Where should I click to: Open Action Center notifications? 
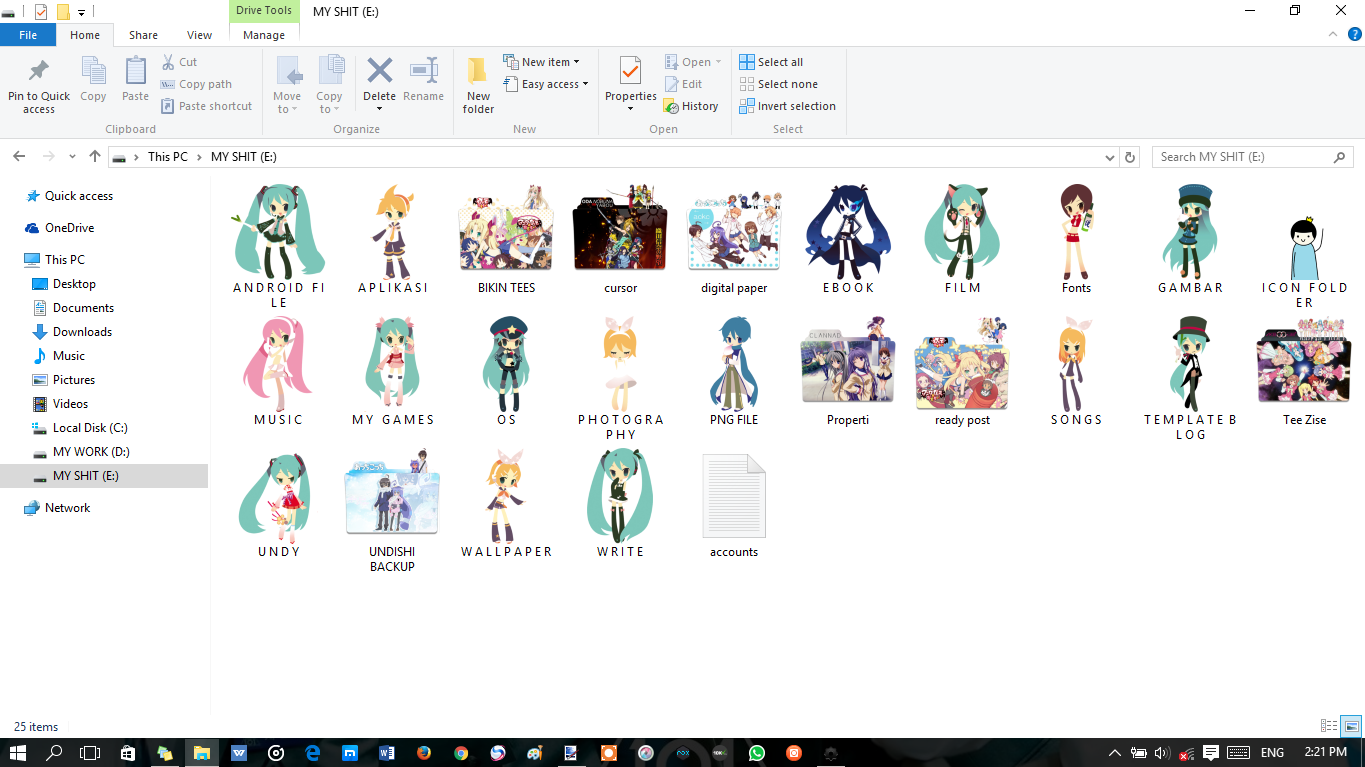pos(1211,753)
